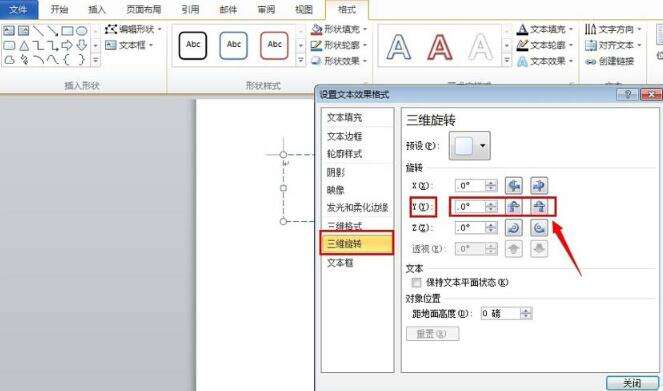Screen dimensions: 663x391
Task: Toggle 保持文本平面状态 checkbox
Action: 417,282
